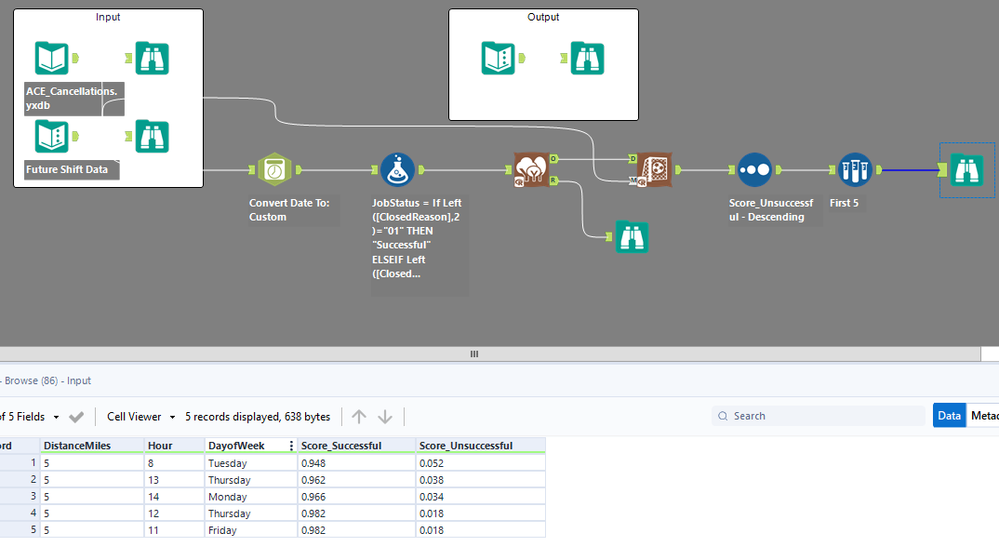The image size is (999, 547).
Task: Grab the results pane splitter handle
Action: pyautogui.click(x=474, y=354)
